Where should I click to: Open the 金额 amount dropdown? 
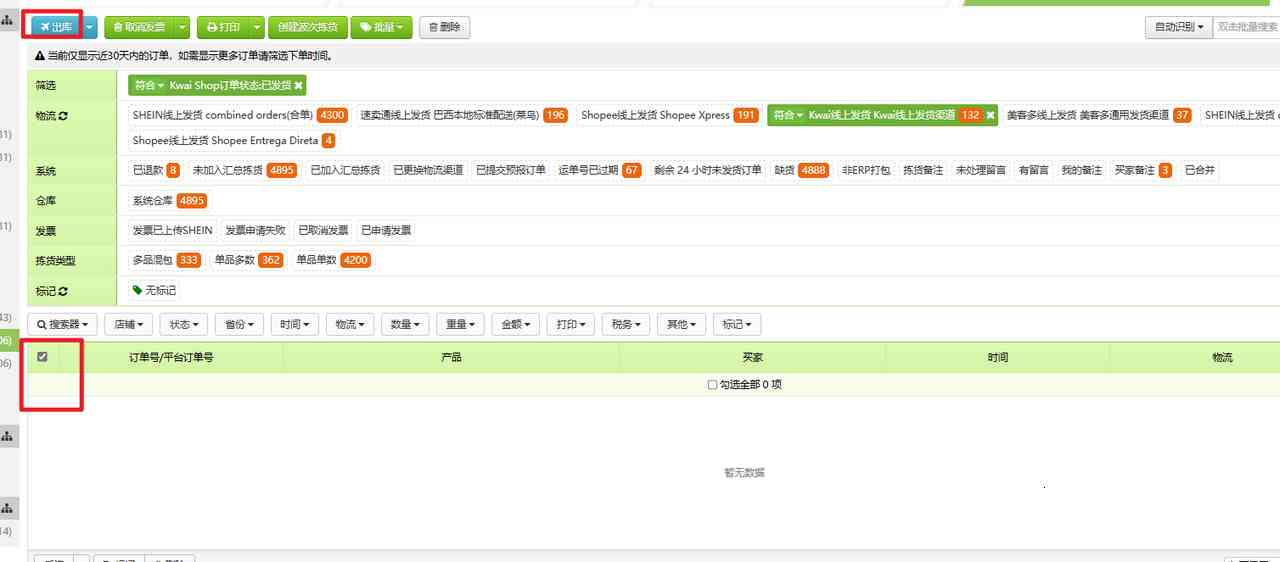point(517,325)
